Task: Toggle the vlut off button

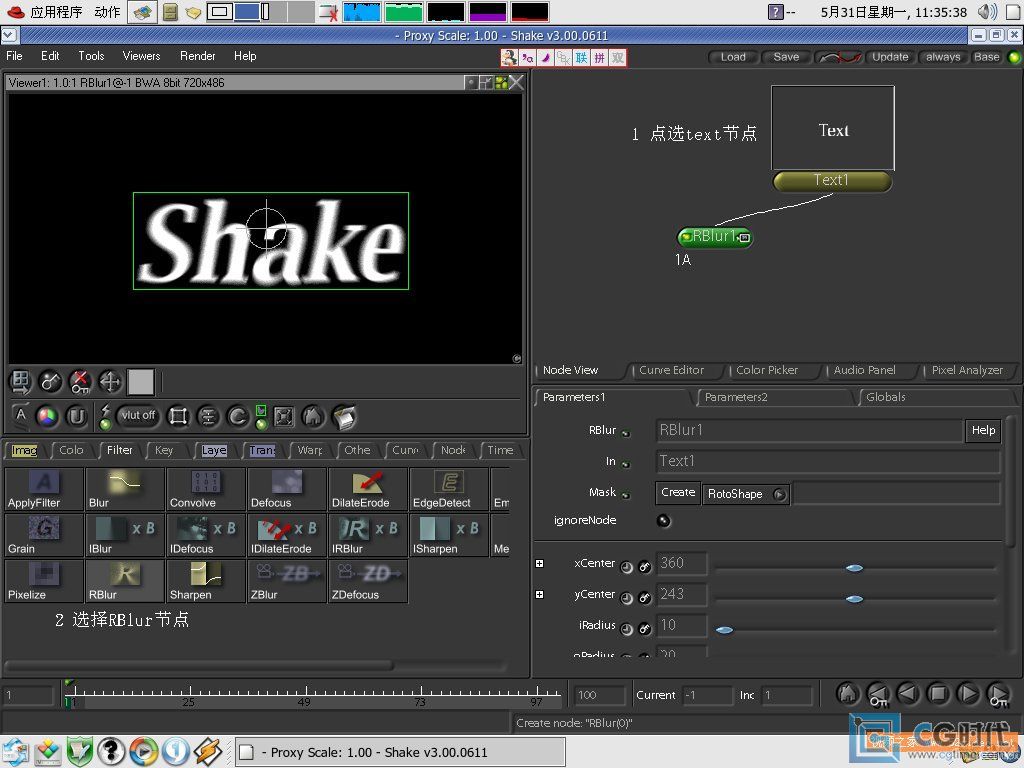Action: [138, 415]
